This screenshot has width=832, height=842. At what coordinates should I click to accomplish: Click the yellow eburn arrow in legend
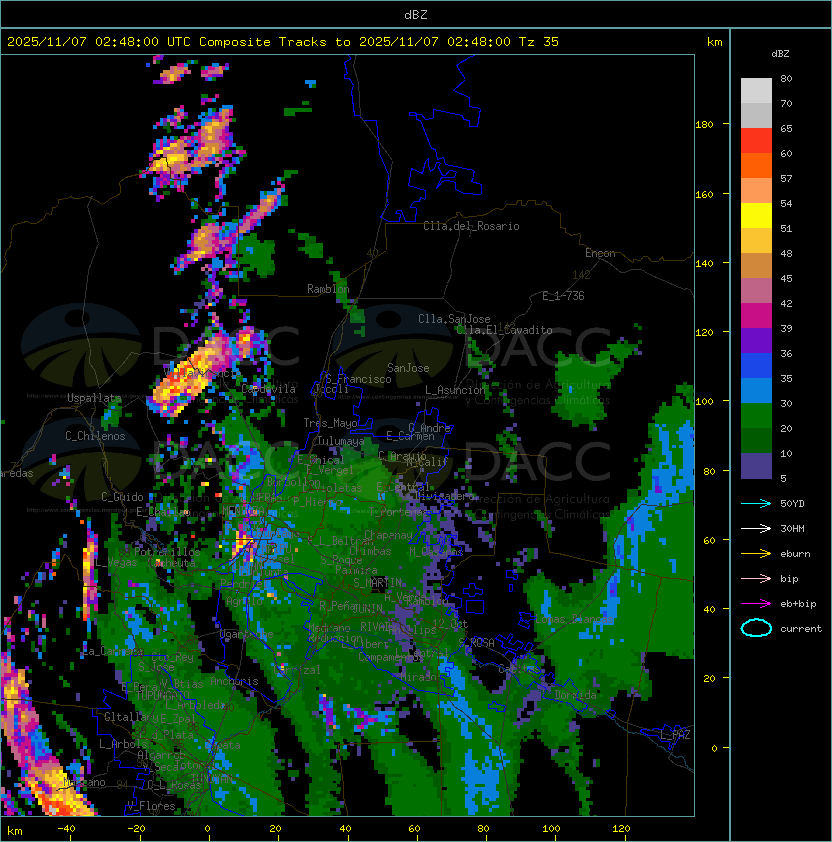[x=756, y=554]
